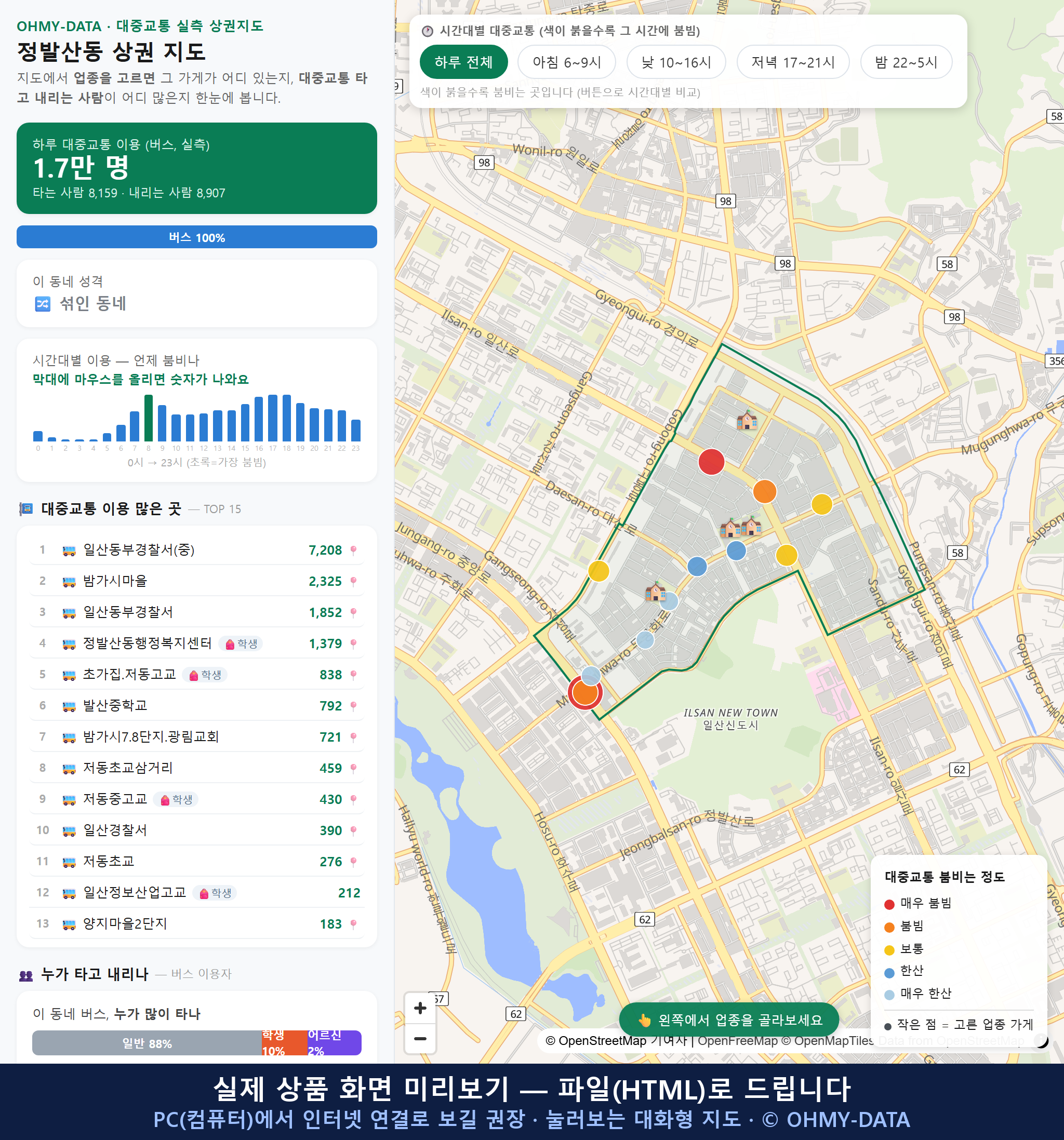Zoom out with the minus button
Image resolution: width=1064 pixels, height=1140 pixels.
[420, 1039]
